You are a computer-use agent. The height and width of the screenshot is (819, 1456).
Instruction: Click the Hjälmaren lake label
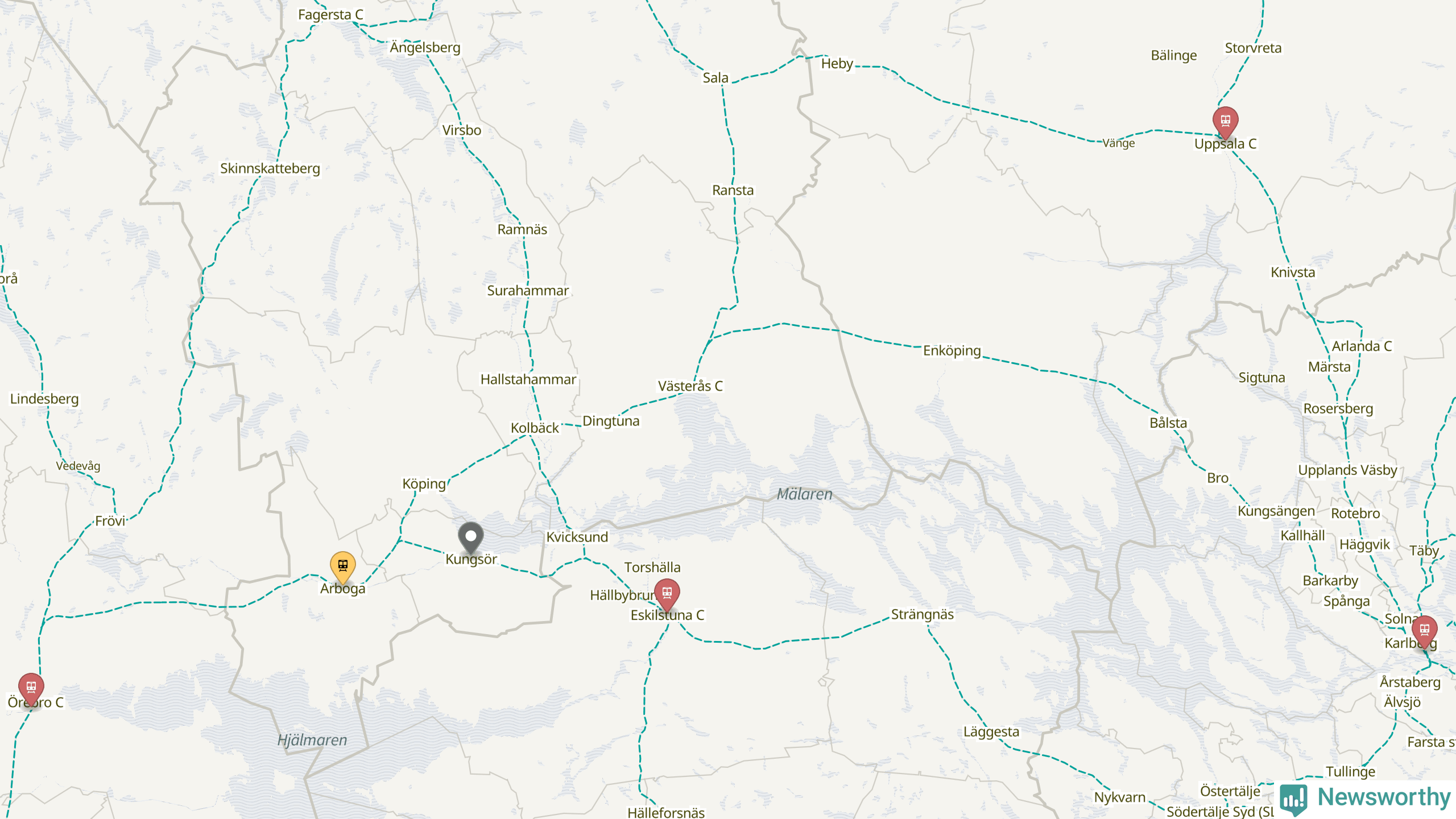pyautogui.click(x=312, y=740)
